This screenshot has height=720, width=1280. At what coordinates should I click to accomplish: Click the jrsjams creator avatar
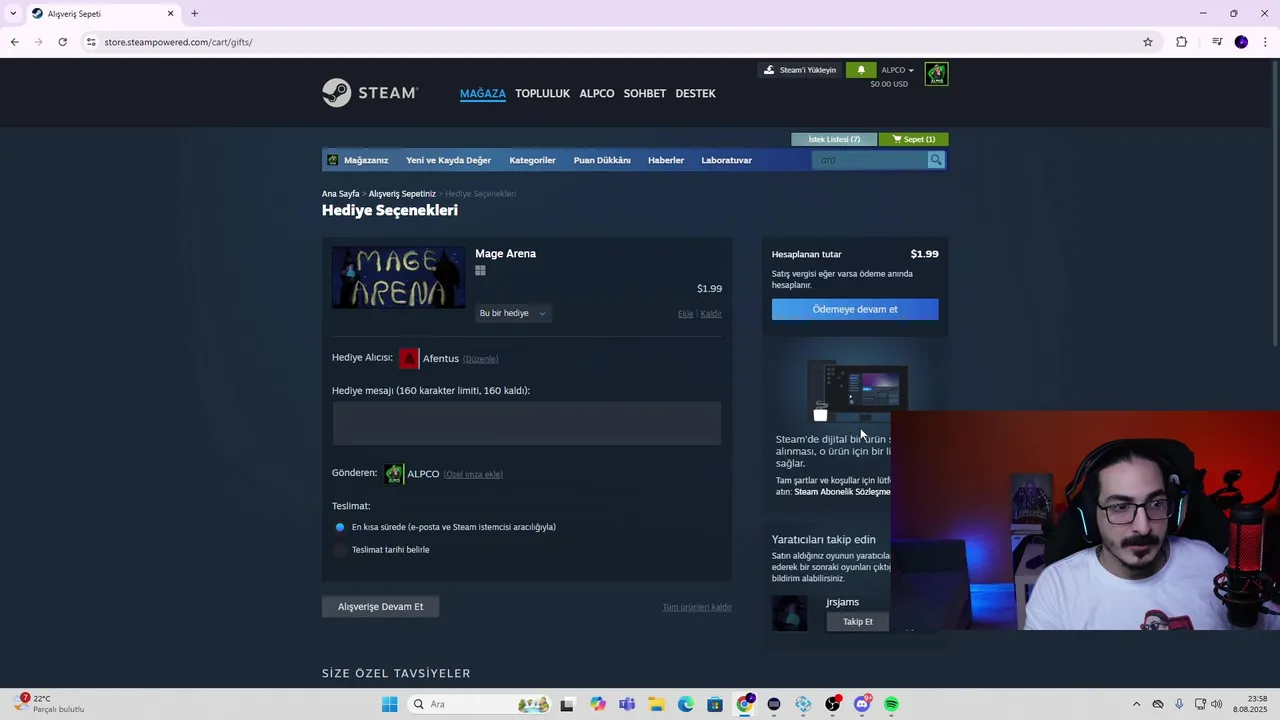789,613
